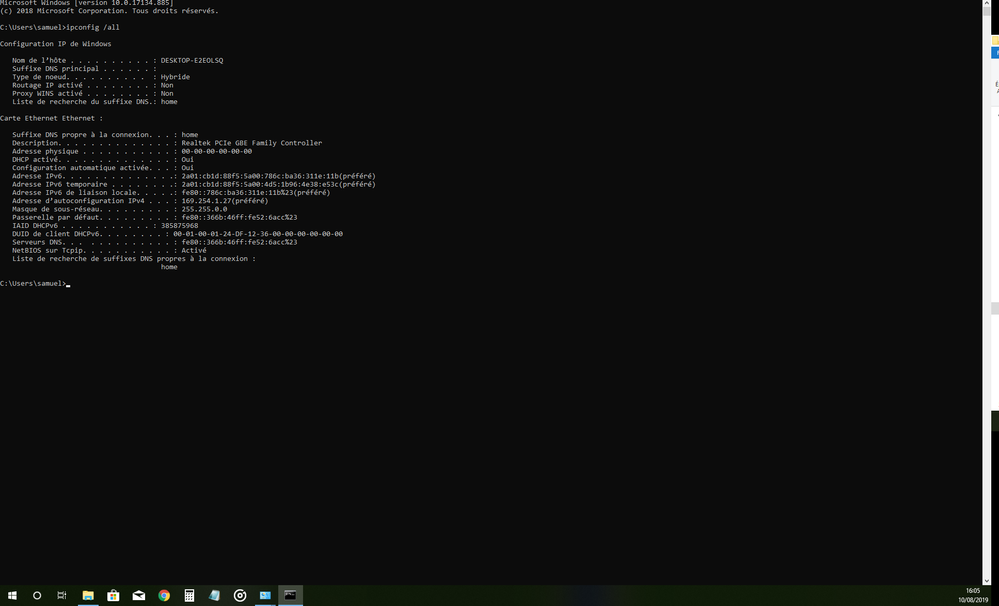This screenshot has width=999, height=606.
Task: Open the Windows Start menu
Action: (x=12, y=595)
